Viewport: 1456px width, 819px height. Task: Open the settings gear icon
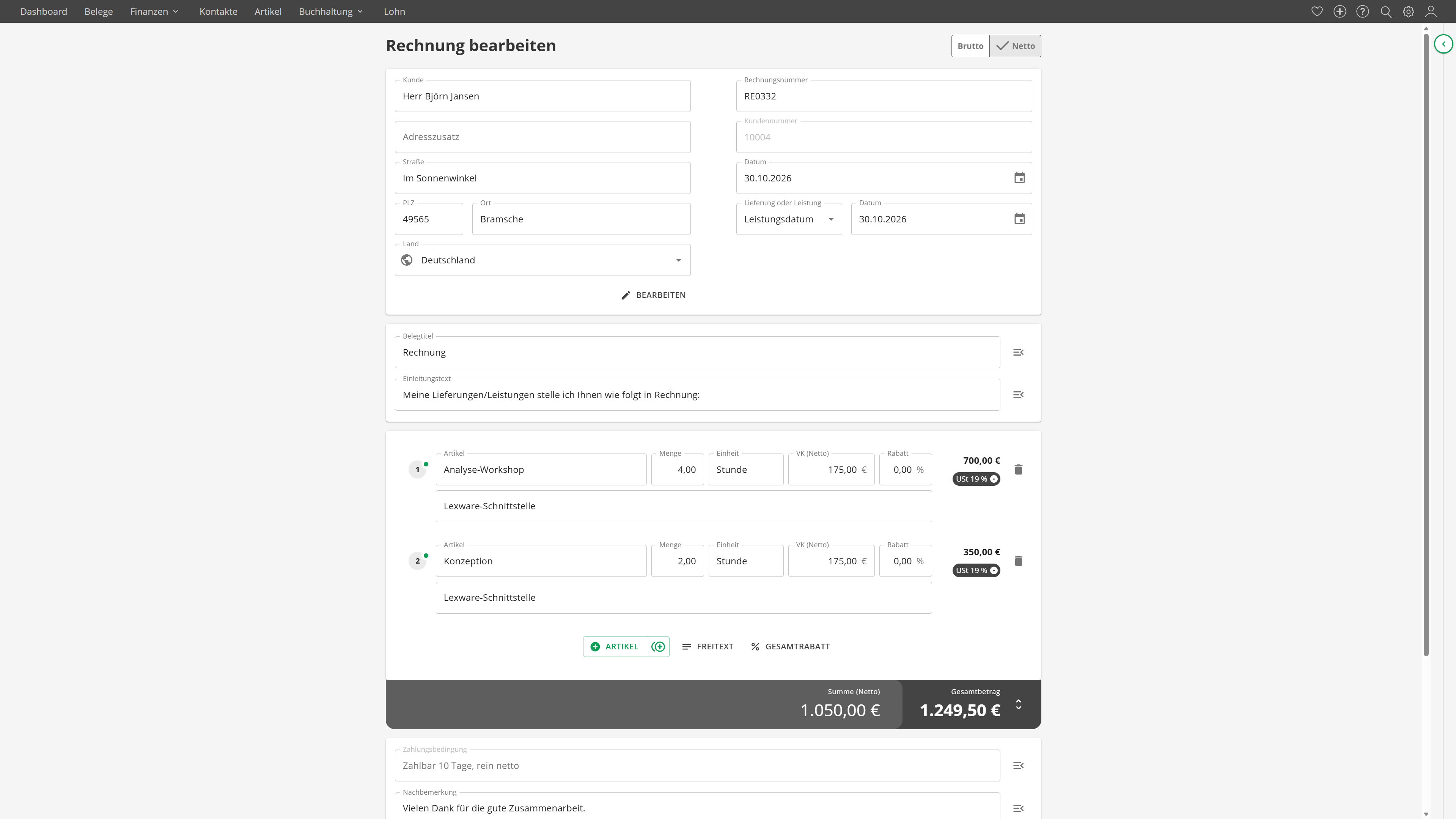pyautogui.click(x=1409, y=11)
